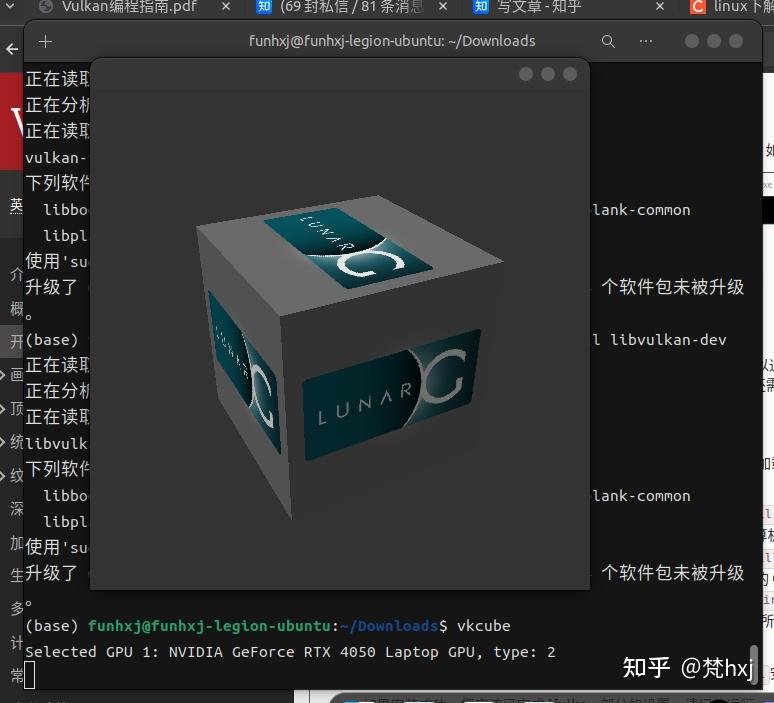Screen dimensions: 774x703
Task: Switch to Vulkan编程指南.pdf browser tab
Action: point(129,6)
